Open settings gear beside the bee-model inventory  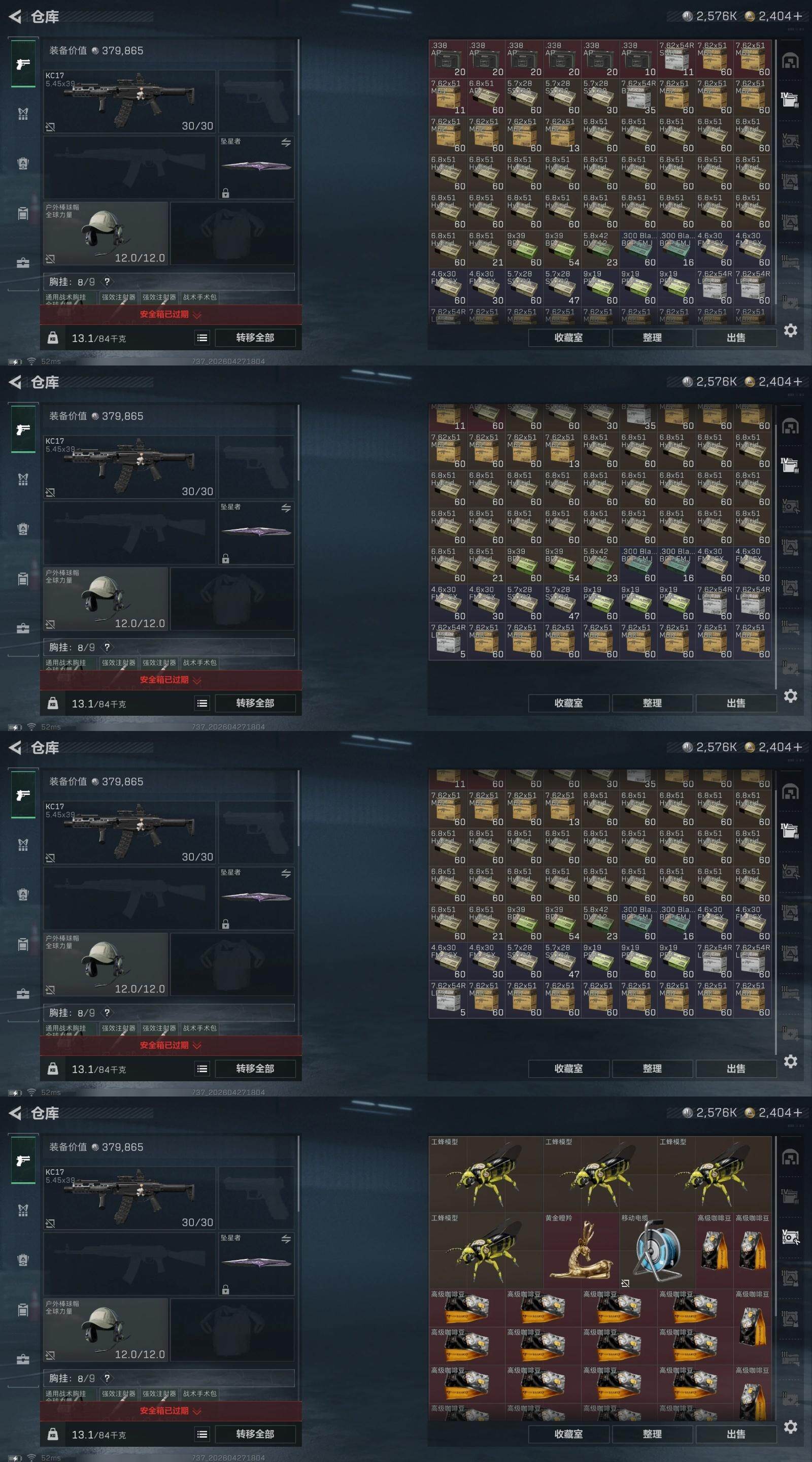coord(791,1427)
